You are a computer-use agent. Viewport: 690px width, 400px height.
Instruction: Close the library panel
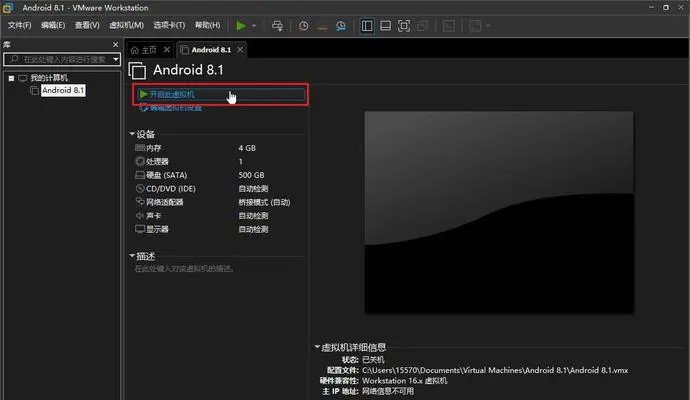point(115,44)
